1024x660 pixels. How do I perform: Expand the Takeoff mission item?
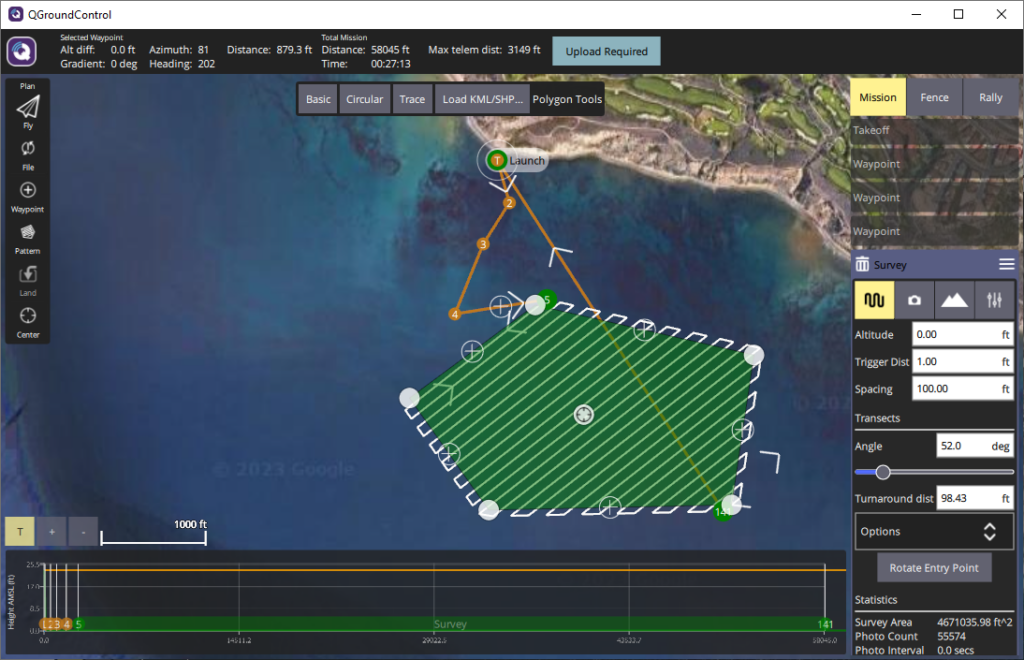[x=933, y=130]
